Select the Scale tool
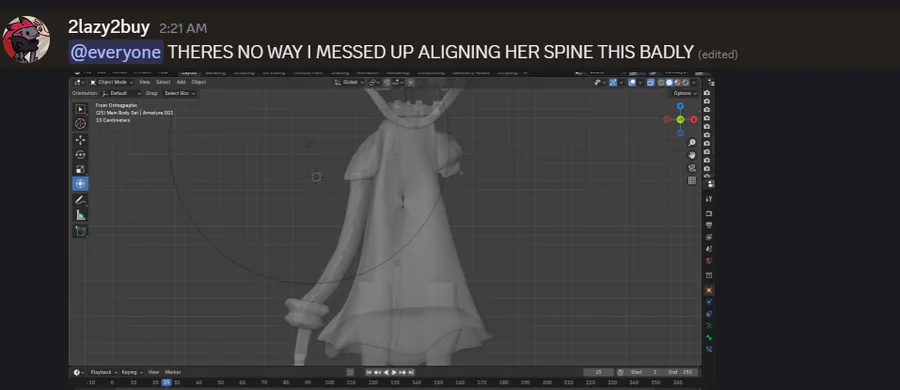The height and width of the screenshot is (390, 900). tap(80, 169)
